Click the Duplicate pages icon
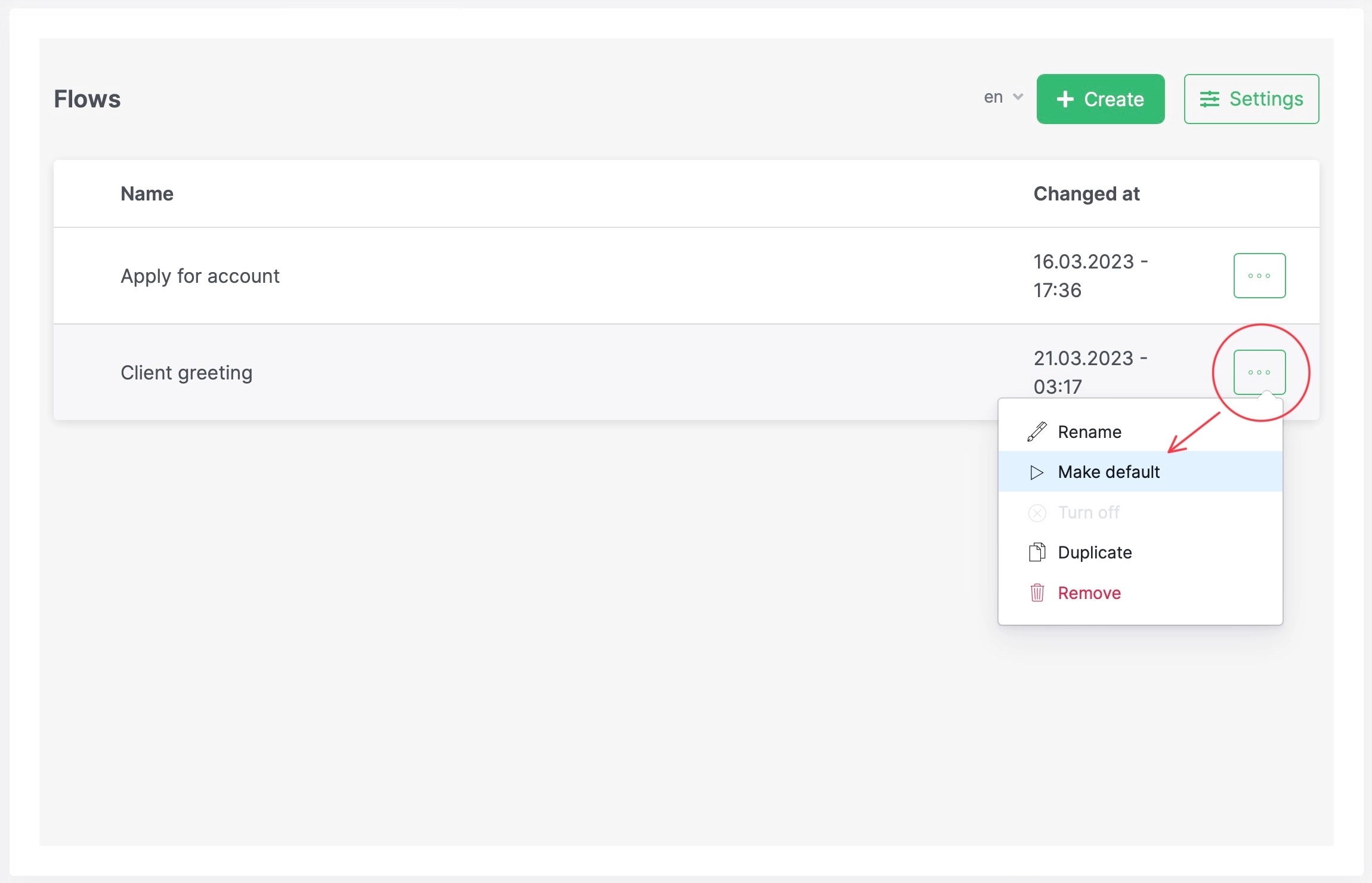This screenshot has width=1372, height=883. [x=1037, y=552]
